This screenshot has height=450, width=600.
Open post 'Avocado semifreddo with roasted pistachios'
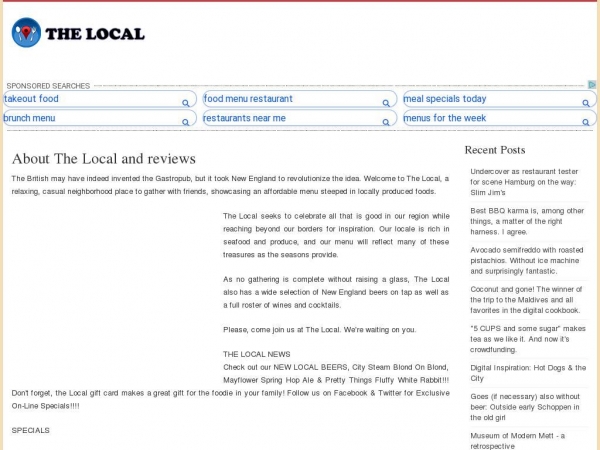coord(527,261)
